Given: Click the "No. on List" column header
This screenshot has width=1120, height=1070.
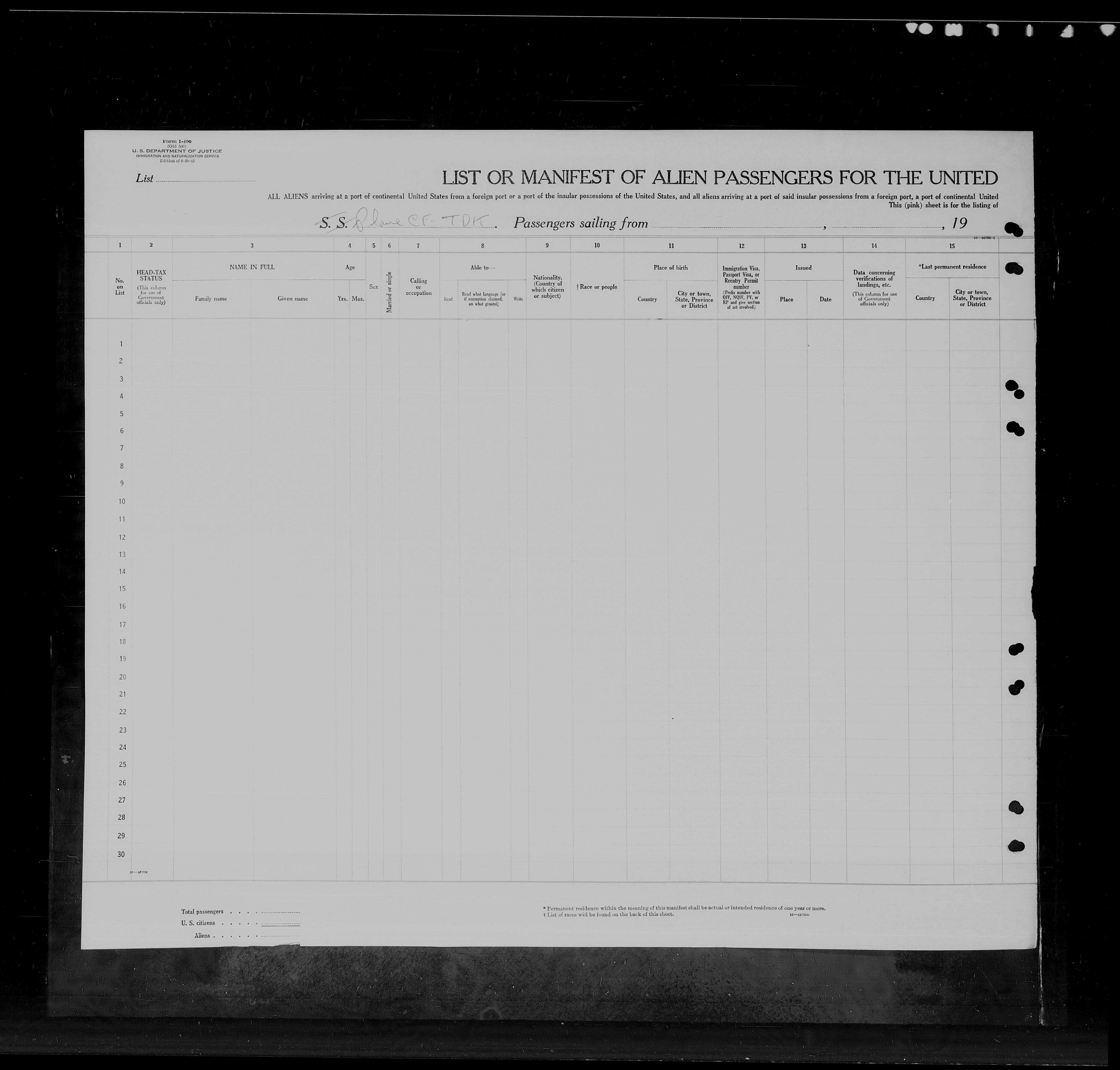Looking at the screenshot, I should point(120,287).
